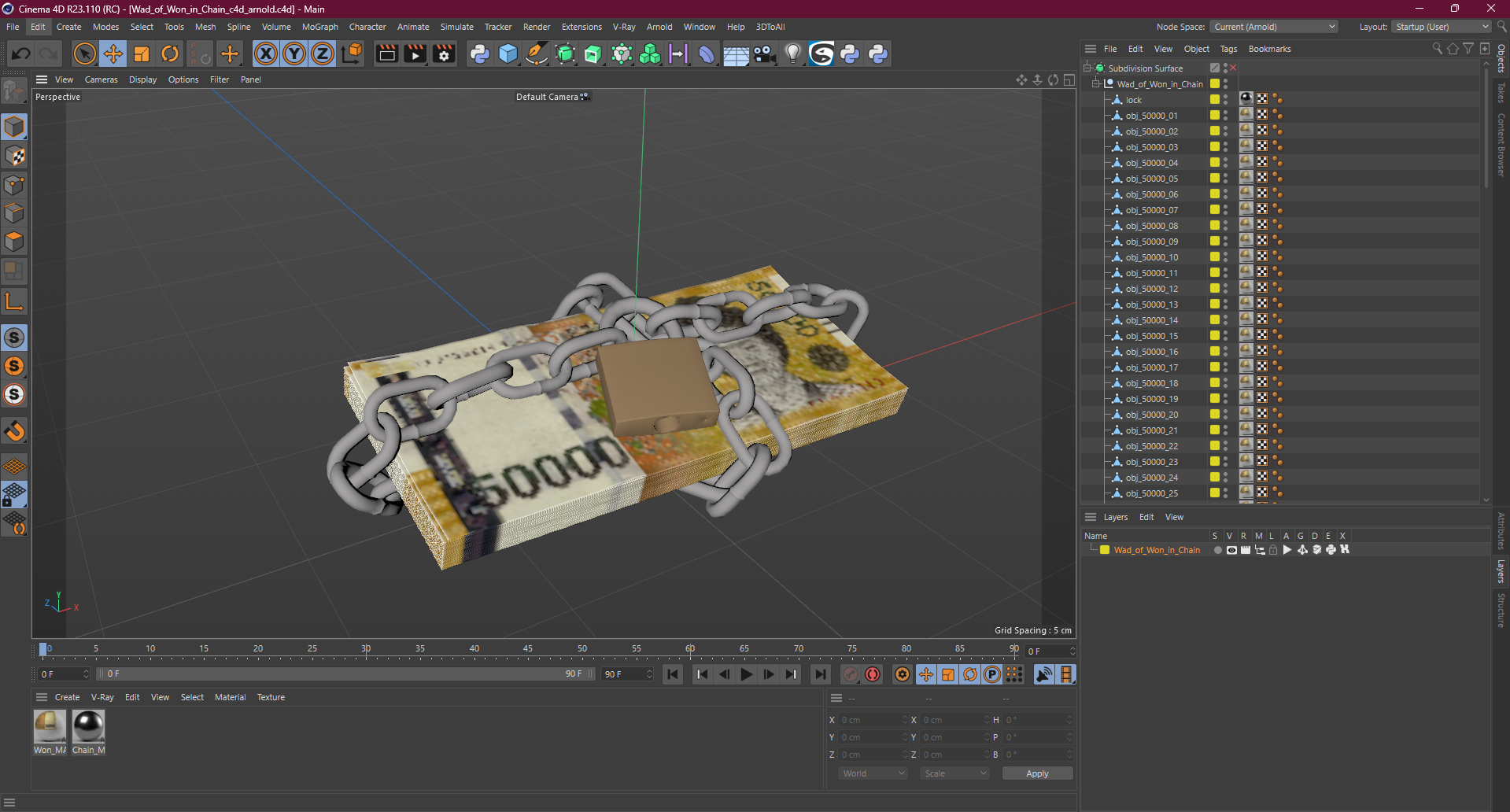Click yellow layer swatch for obj_50000_10

point(1214,257)
